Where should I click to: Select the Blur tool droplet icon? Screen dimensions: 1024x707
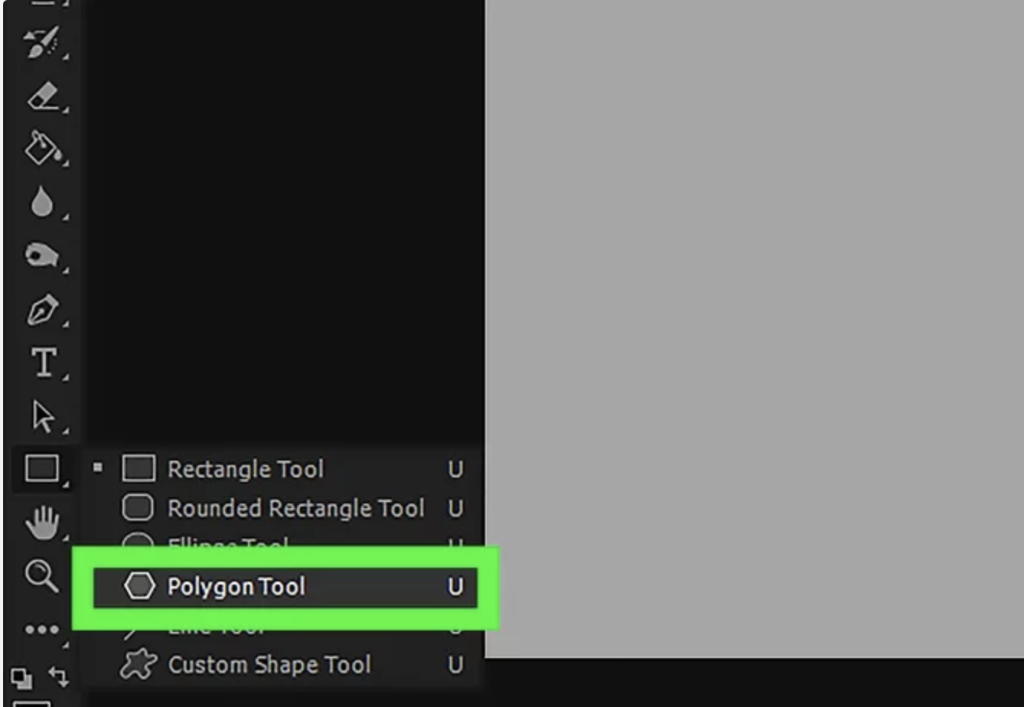point(41,203)
